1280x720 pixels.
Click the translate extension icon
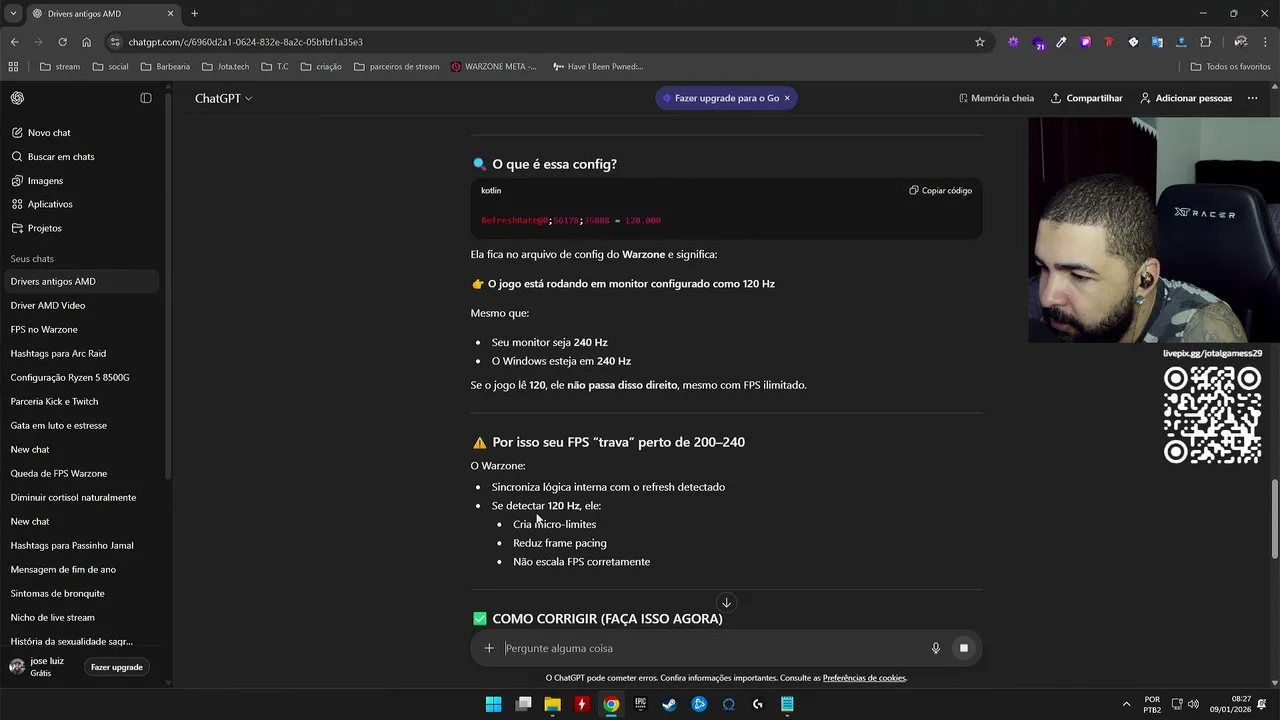(x=1157, y=42)
